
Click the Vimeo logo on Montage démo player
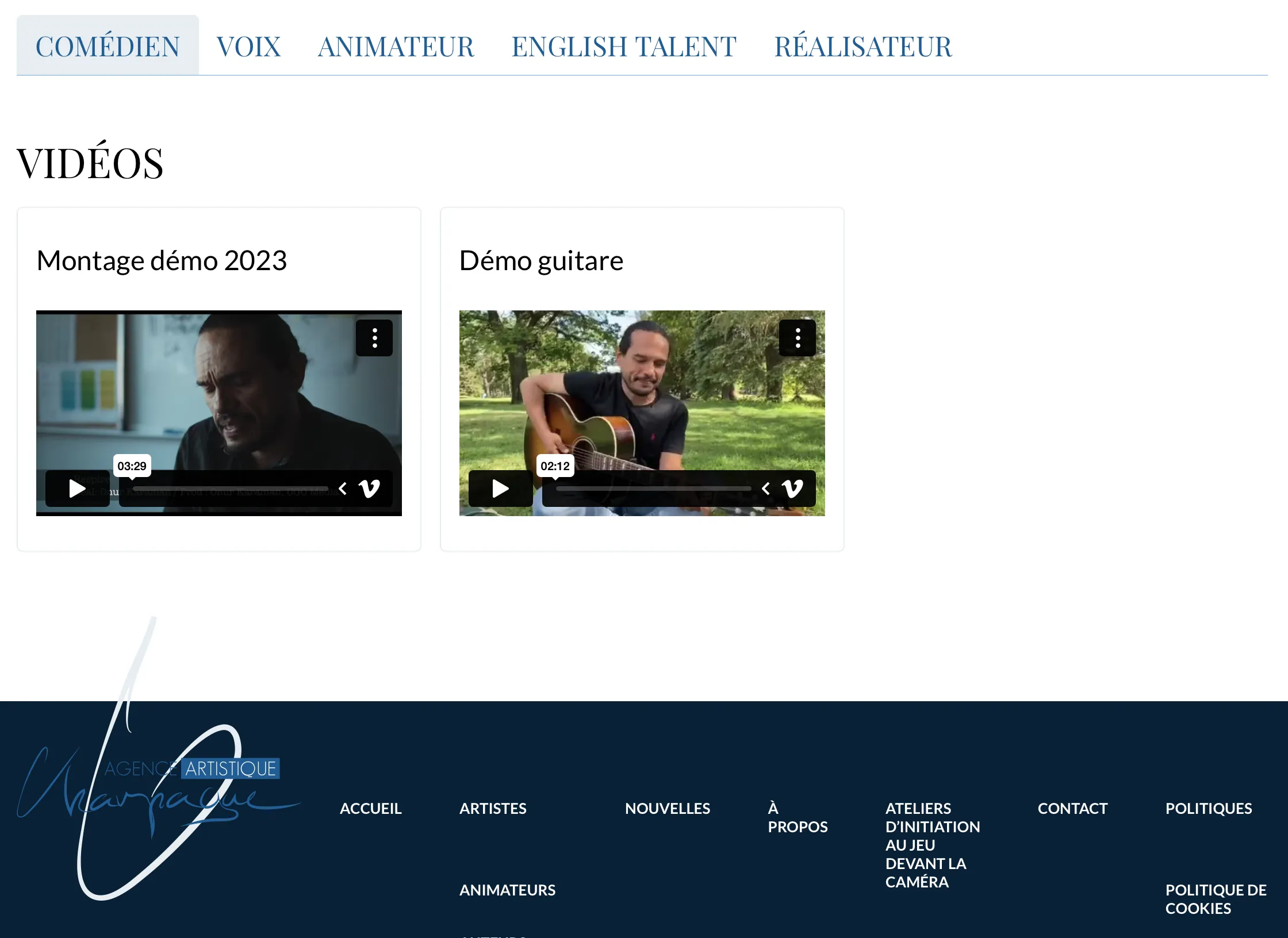tap(371, 489)
